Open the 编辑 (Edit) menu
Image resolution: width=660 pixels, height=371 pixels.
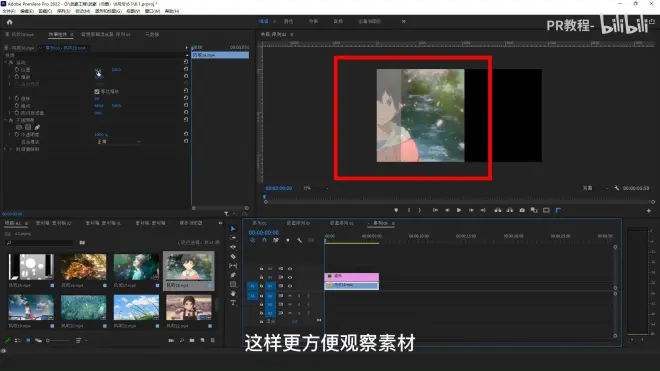27,11
